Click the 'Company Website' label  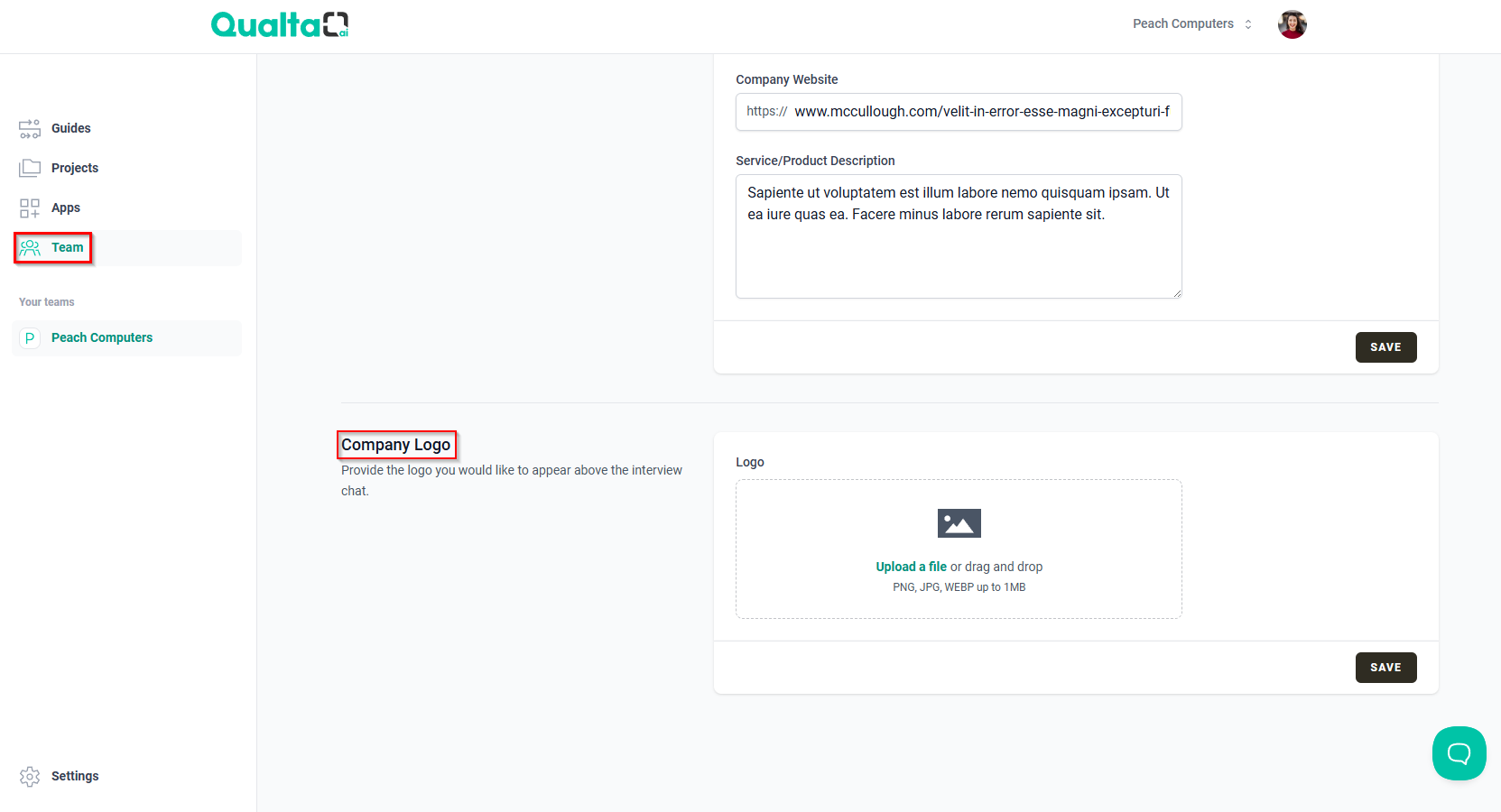point(787,79)
